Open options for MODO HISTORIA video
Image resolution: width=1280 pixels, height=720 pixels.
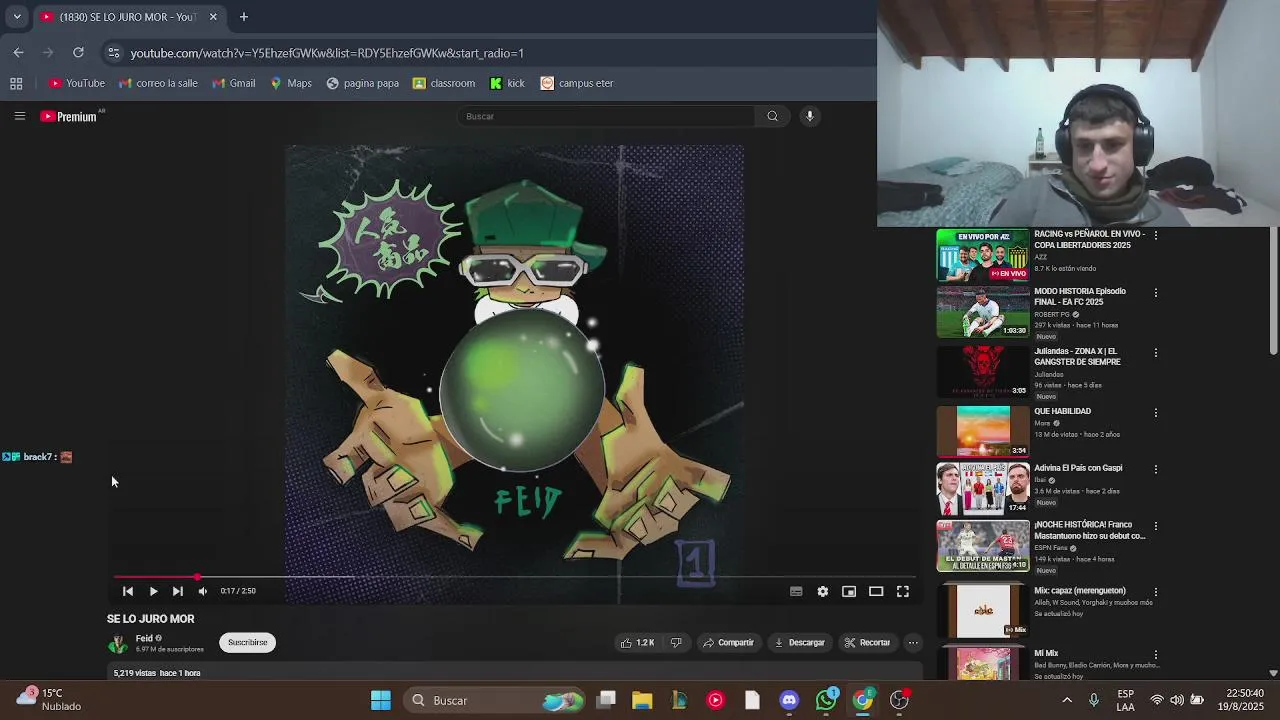(x=1156, y=294)
